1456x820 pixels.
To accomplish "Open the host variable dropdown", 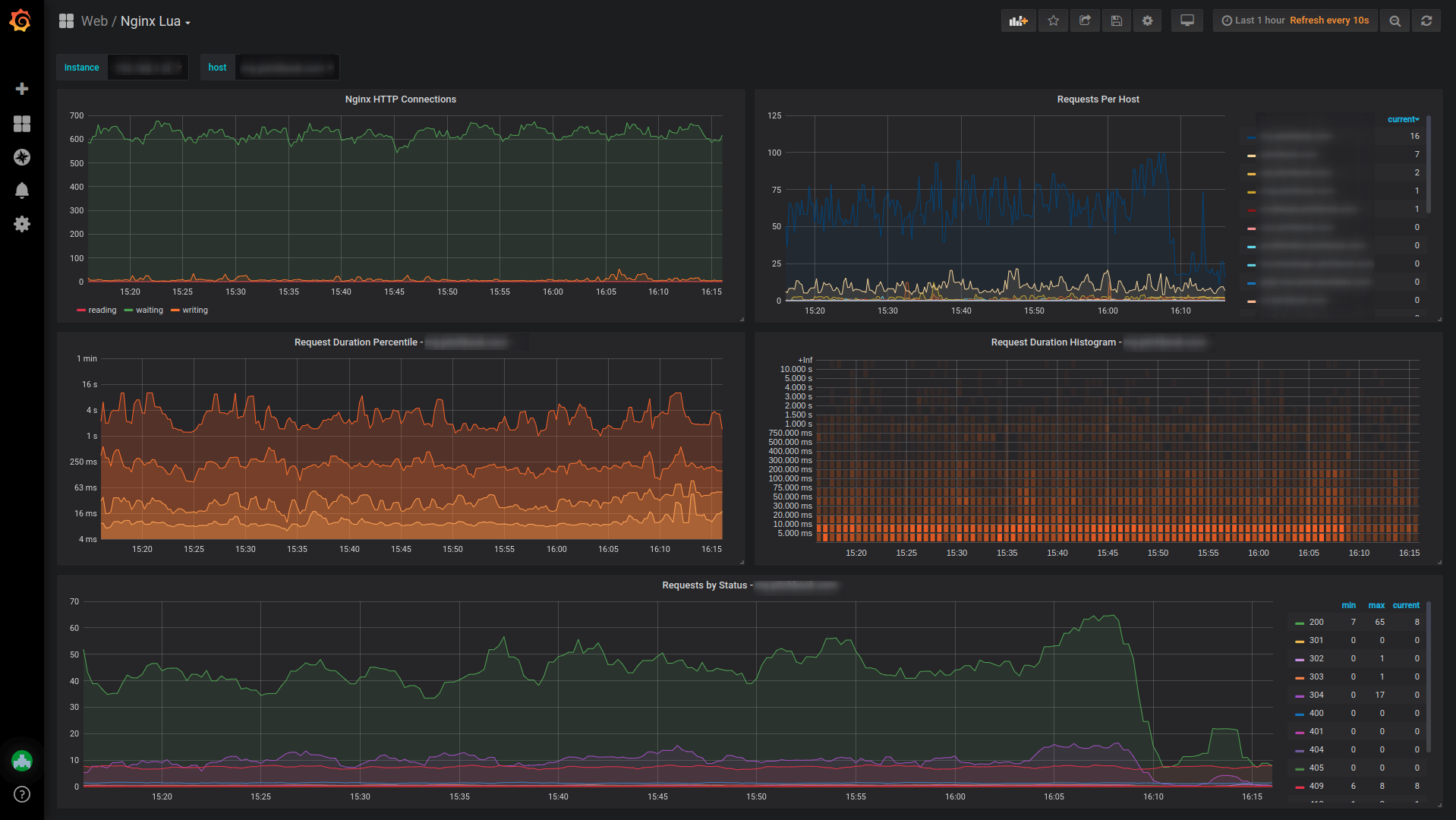I will coord(287,68).
